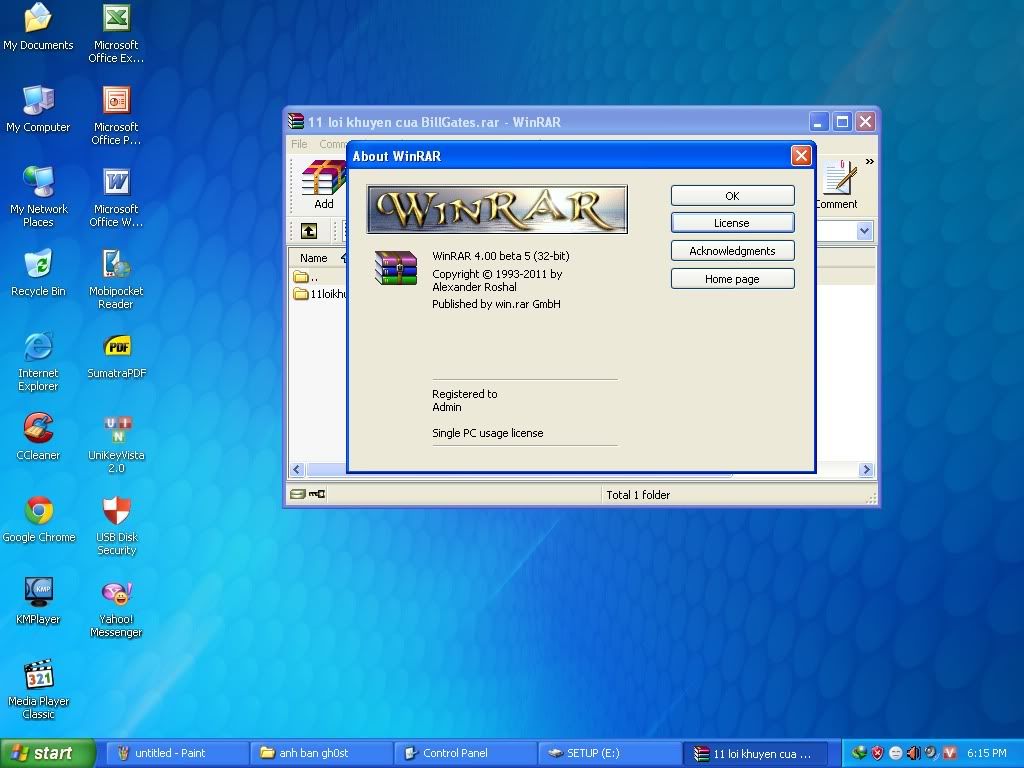This screenshot has width=1024, height=768.
Task: Switch to SETUP (E:) taskbar button
Action: 609,753
